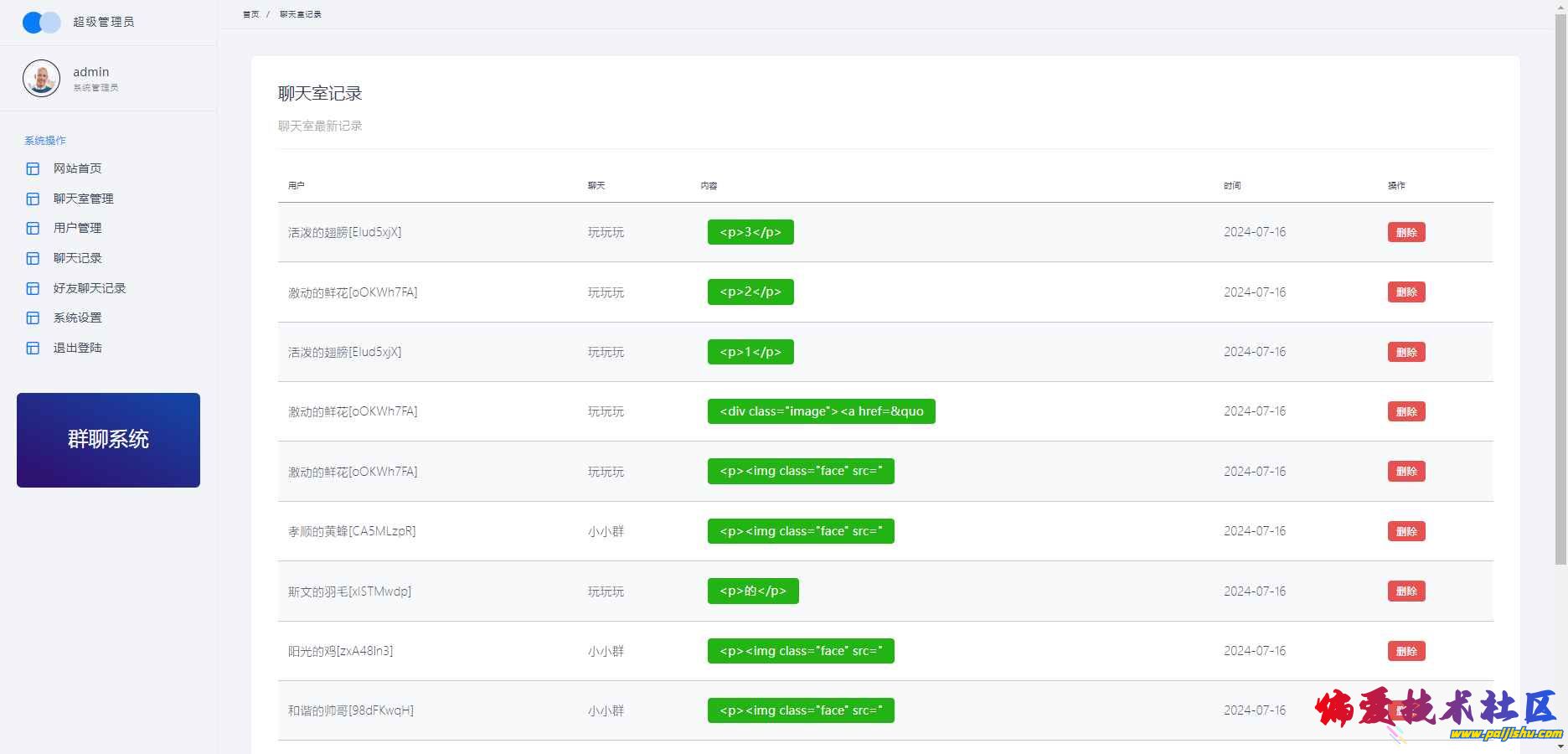This screenshot has height=754, width=1568.
Task: Click the vertical page scrollbar
Action: pyautogui.click(x=1560, y=285)
